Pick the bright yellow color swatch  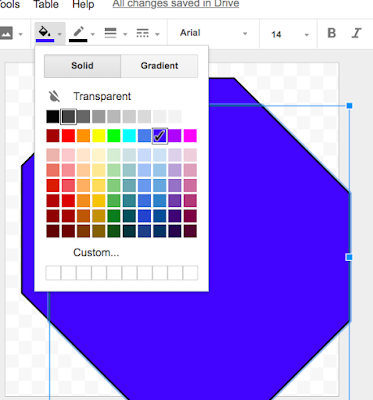tap(99, 136)
